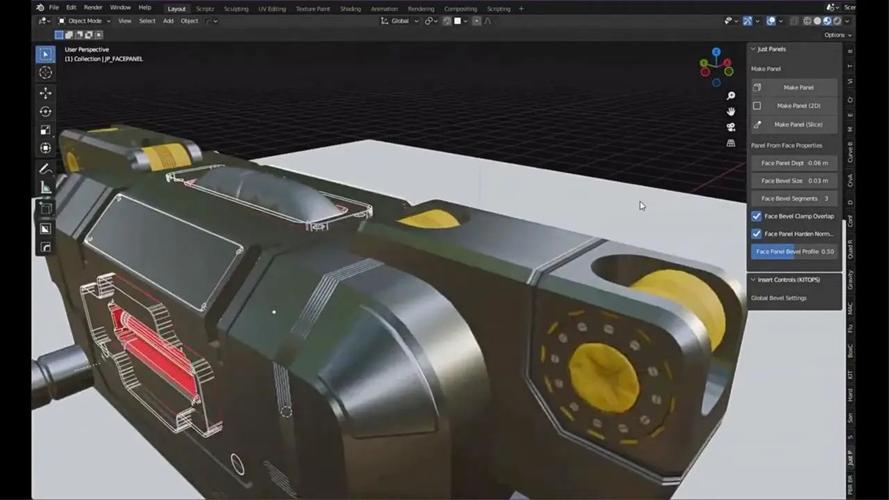Click the Extend selection mode icon

(x=69, y=35)
